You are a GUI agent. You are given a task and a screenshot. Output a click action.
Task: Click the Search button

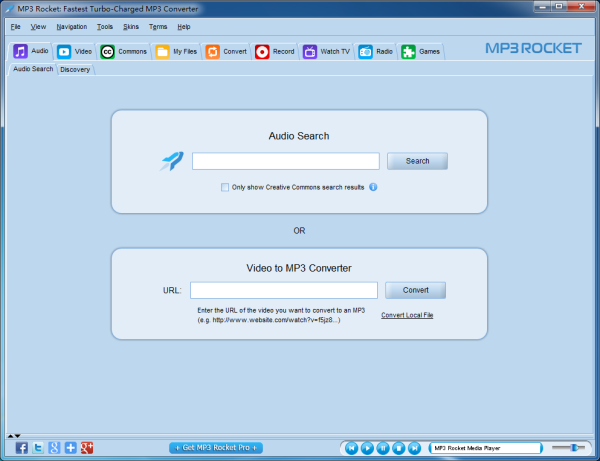coord(417,161)
